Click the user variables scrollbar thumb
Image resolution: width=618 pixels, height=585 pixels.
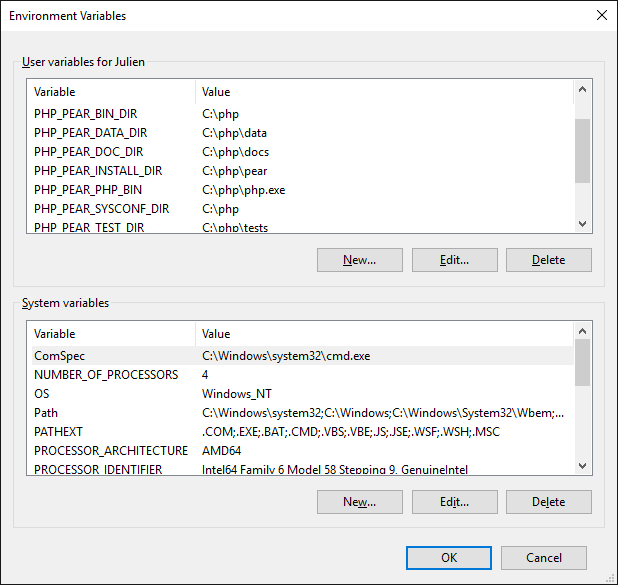click(x=582, y=151)
